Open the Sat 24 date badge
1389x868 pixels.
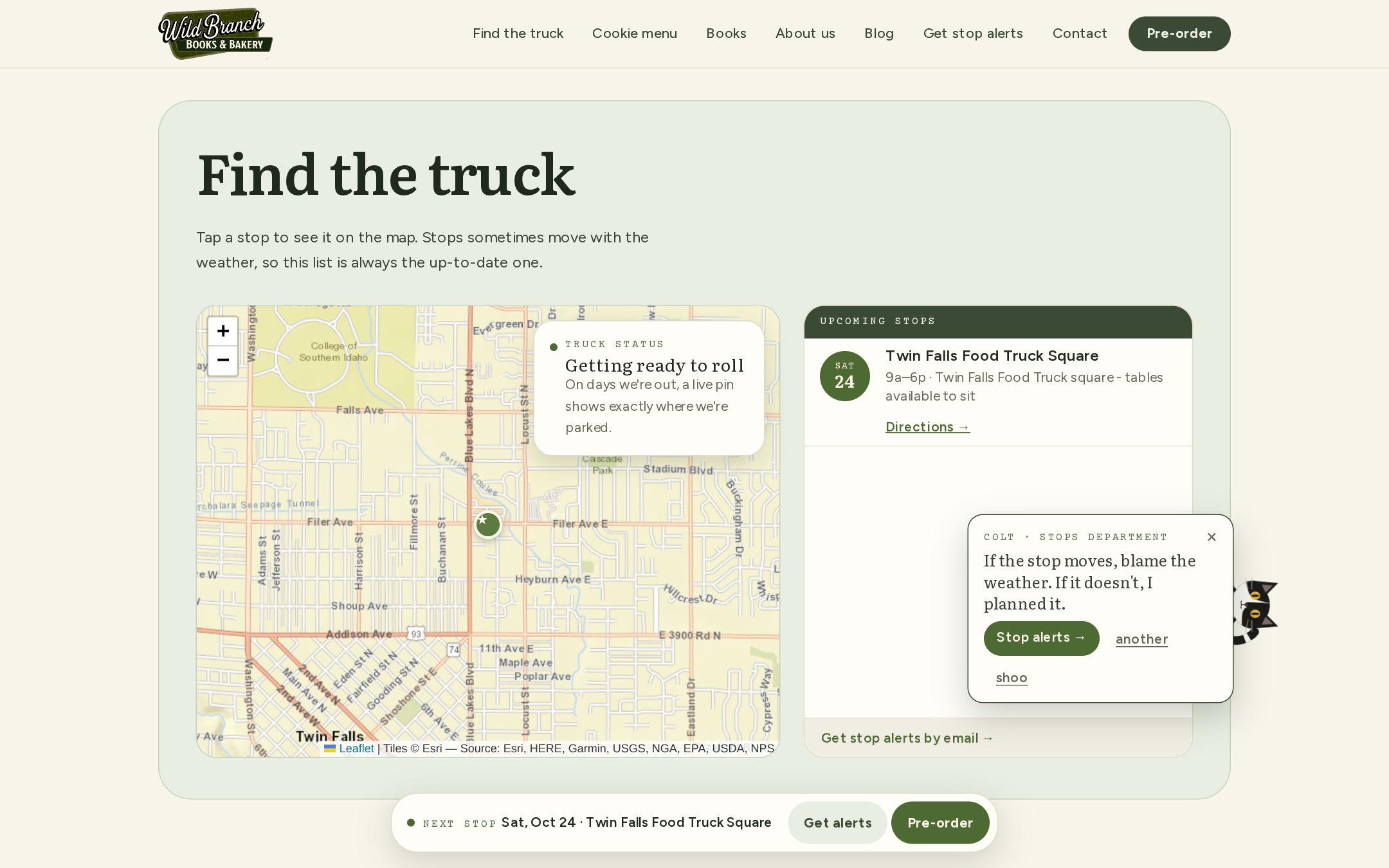[844, 376]
